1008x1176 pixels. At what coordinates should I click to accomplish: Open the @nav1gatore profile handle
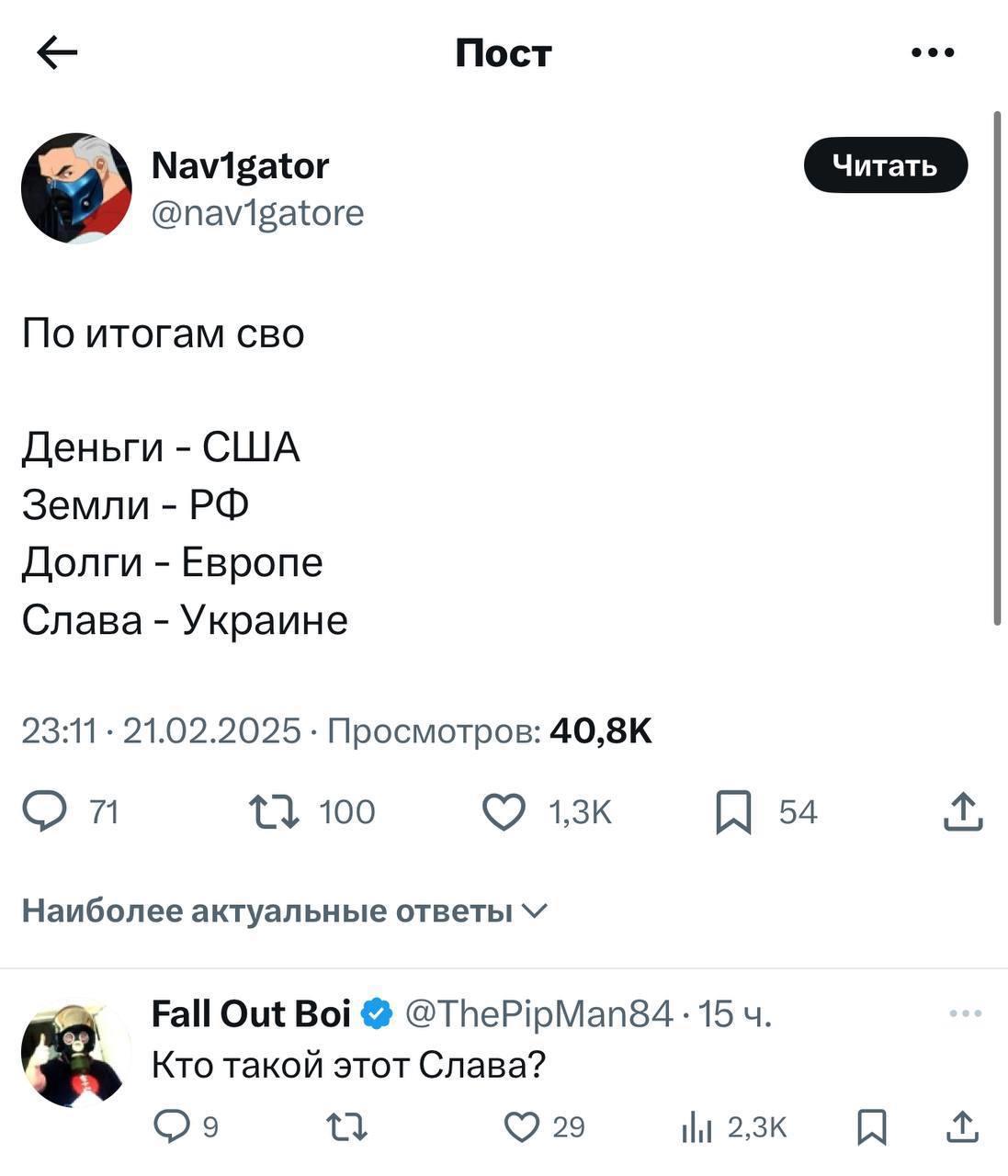click(x=257, y=213)
